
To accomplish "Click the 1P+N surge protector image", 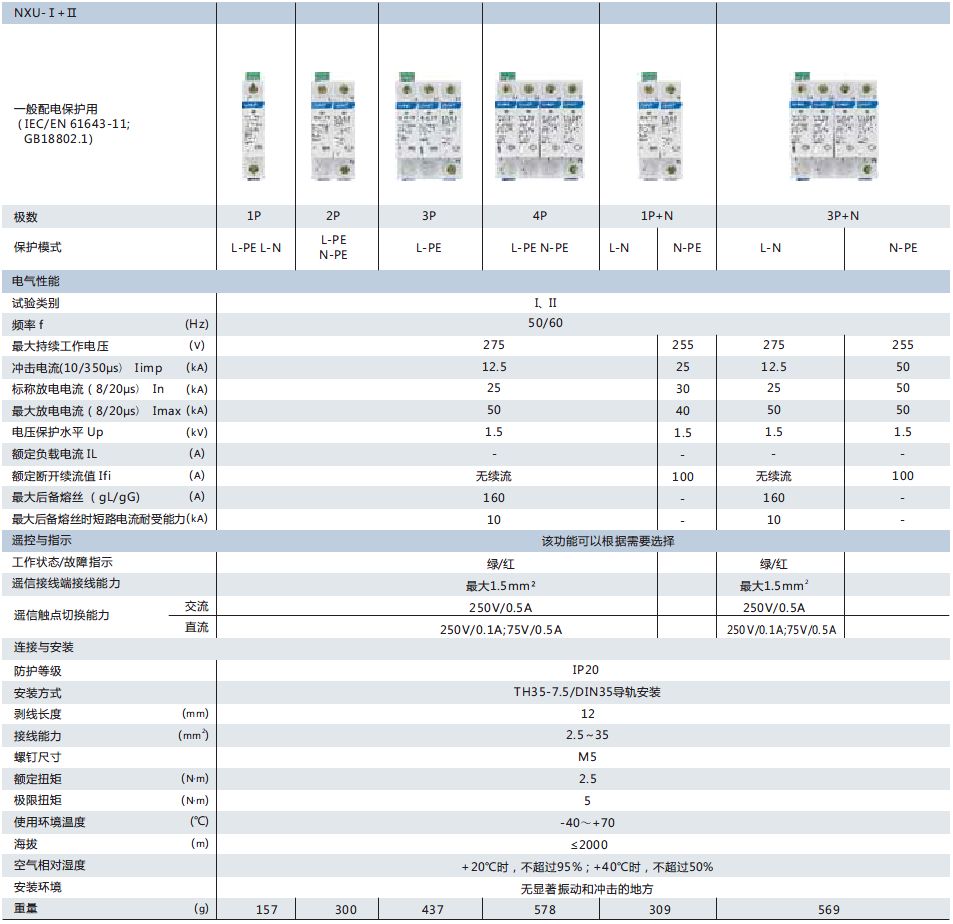I will point(659,126).
